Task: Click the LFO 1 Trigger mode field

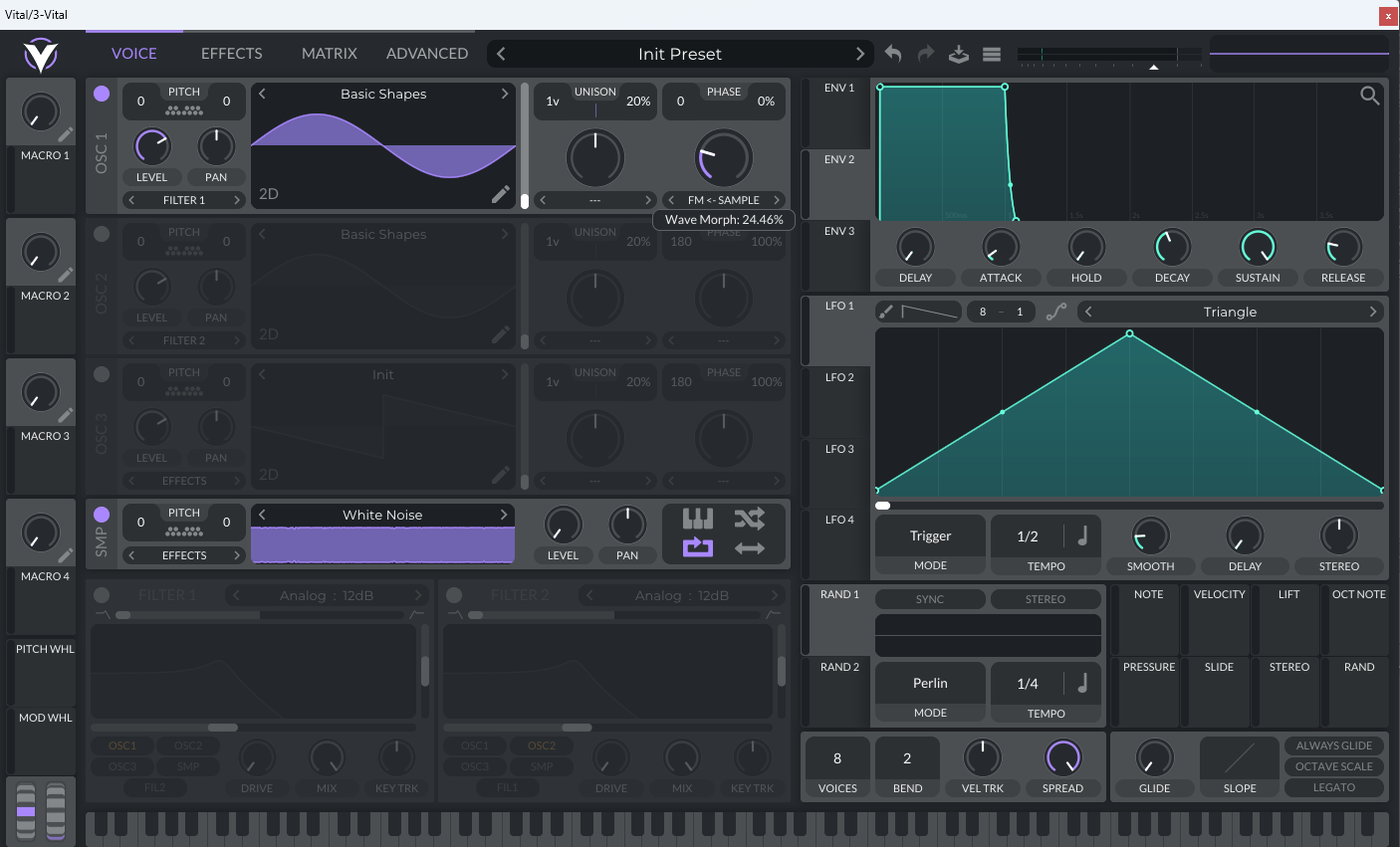Action: 930,536
